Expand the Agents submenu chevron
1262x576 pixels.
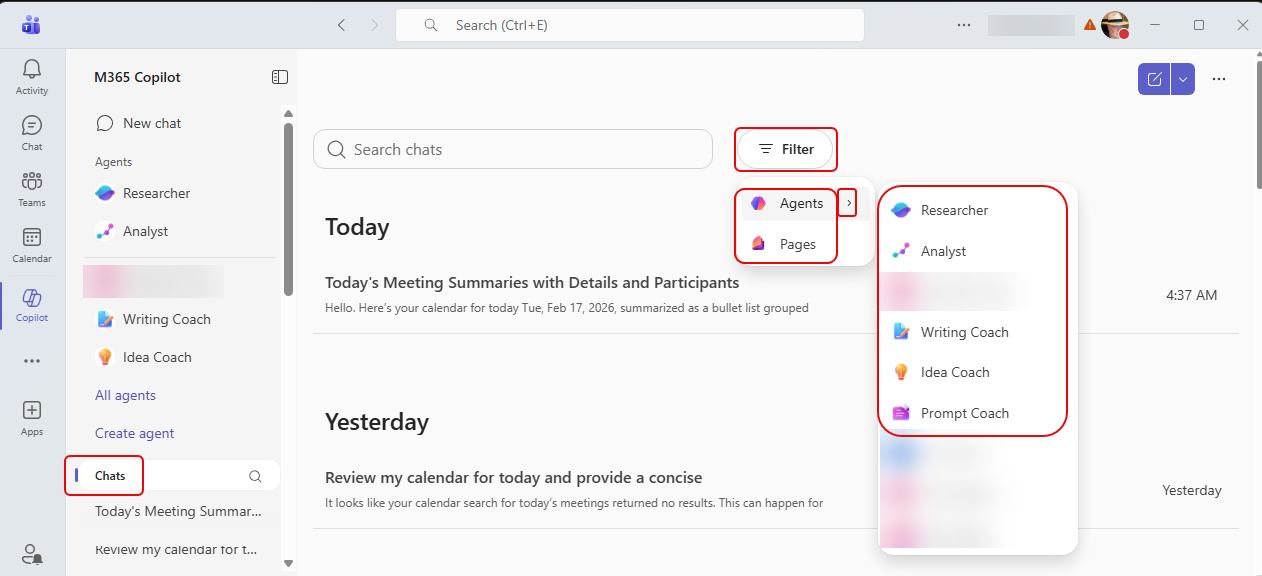point(848,203)
